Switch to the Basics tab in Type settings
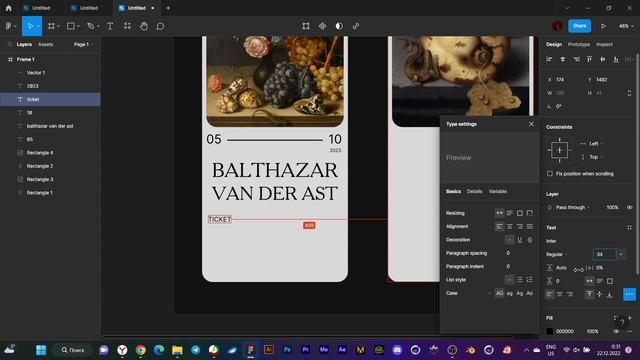Screen dimensions: 640x360 [453, 191]
